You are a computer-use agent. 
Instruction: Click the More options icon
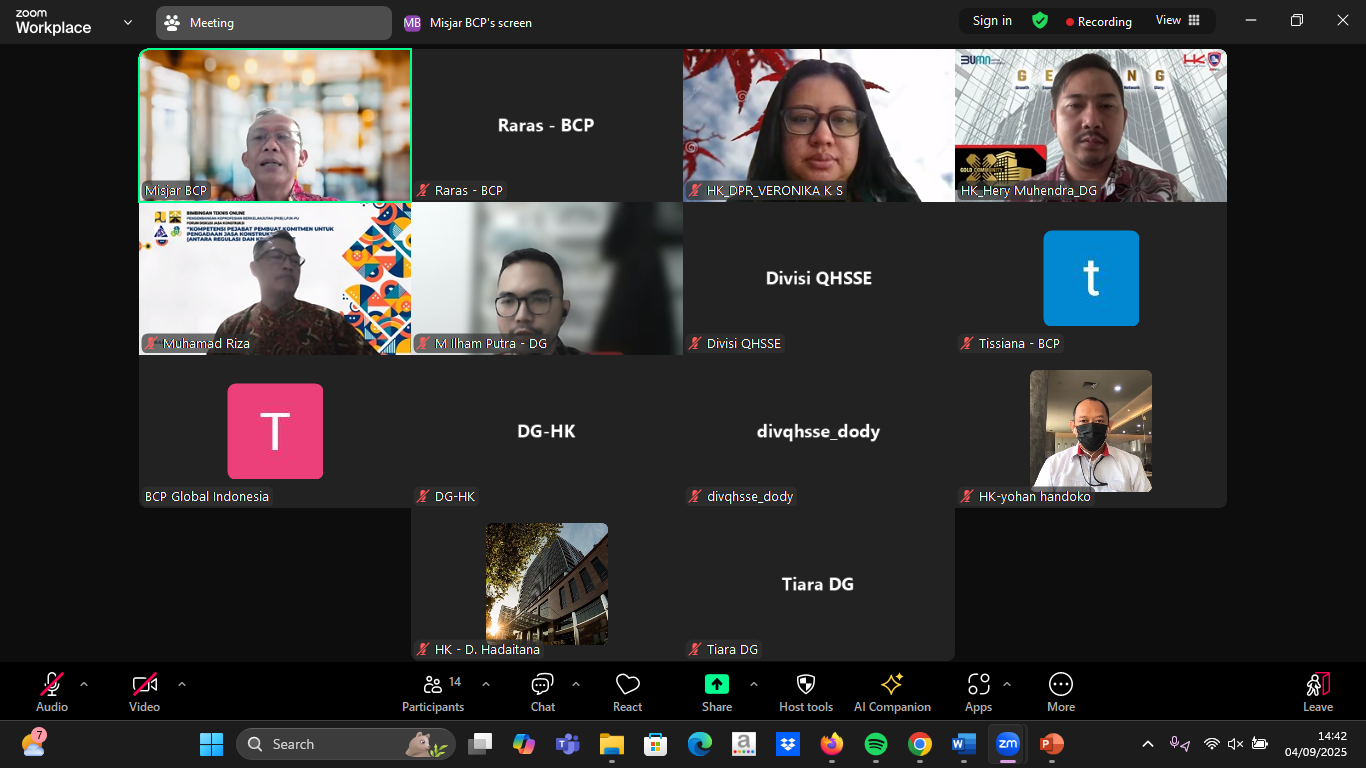[x=1060, y=692]
